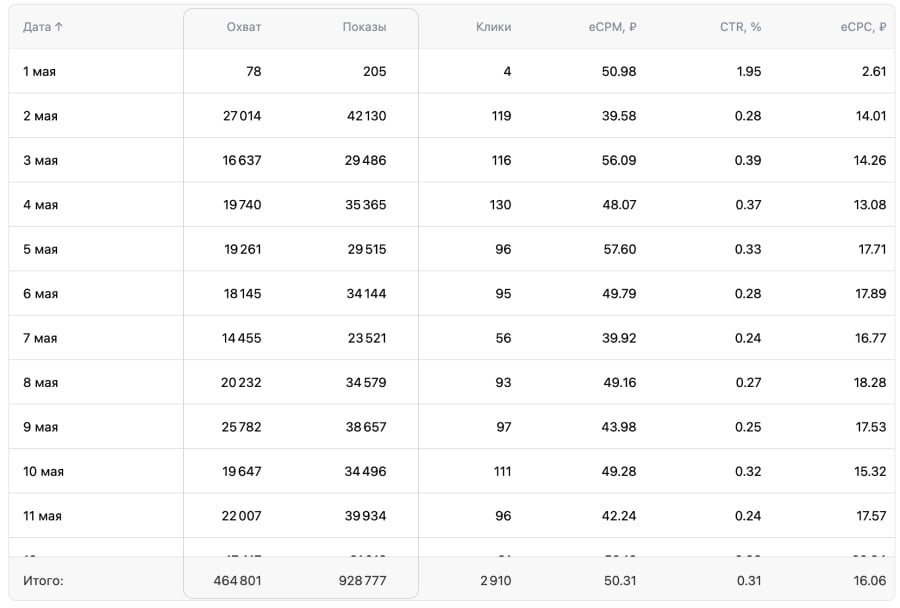Select eCPM value 57.60

tap(619, 249)
